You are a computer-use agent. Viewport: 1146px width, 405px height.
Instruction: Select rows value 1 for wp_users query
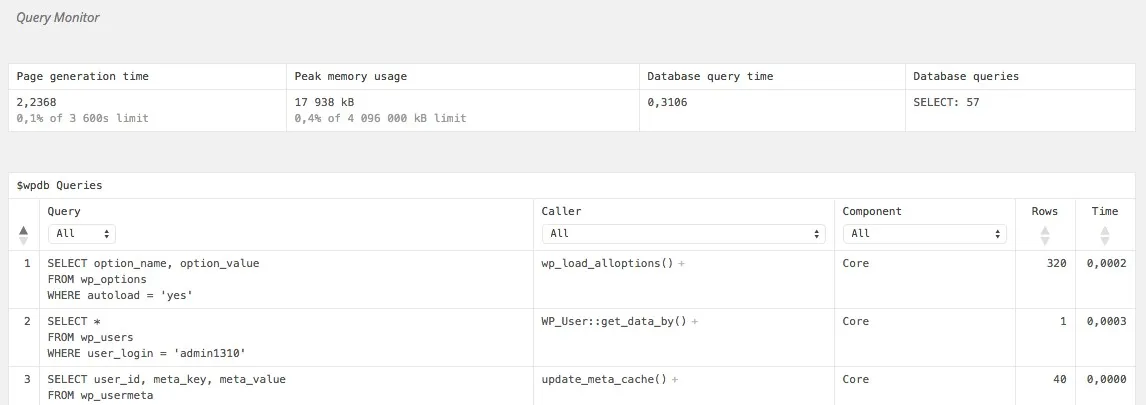click(x=1063, y=321)
